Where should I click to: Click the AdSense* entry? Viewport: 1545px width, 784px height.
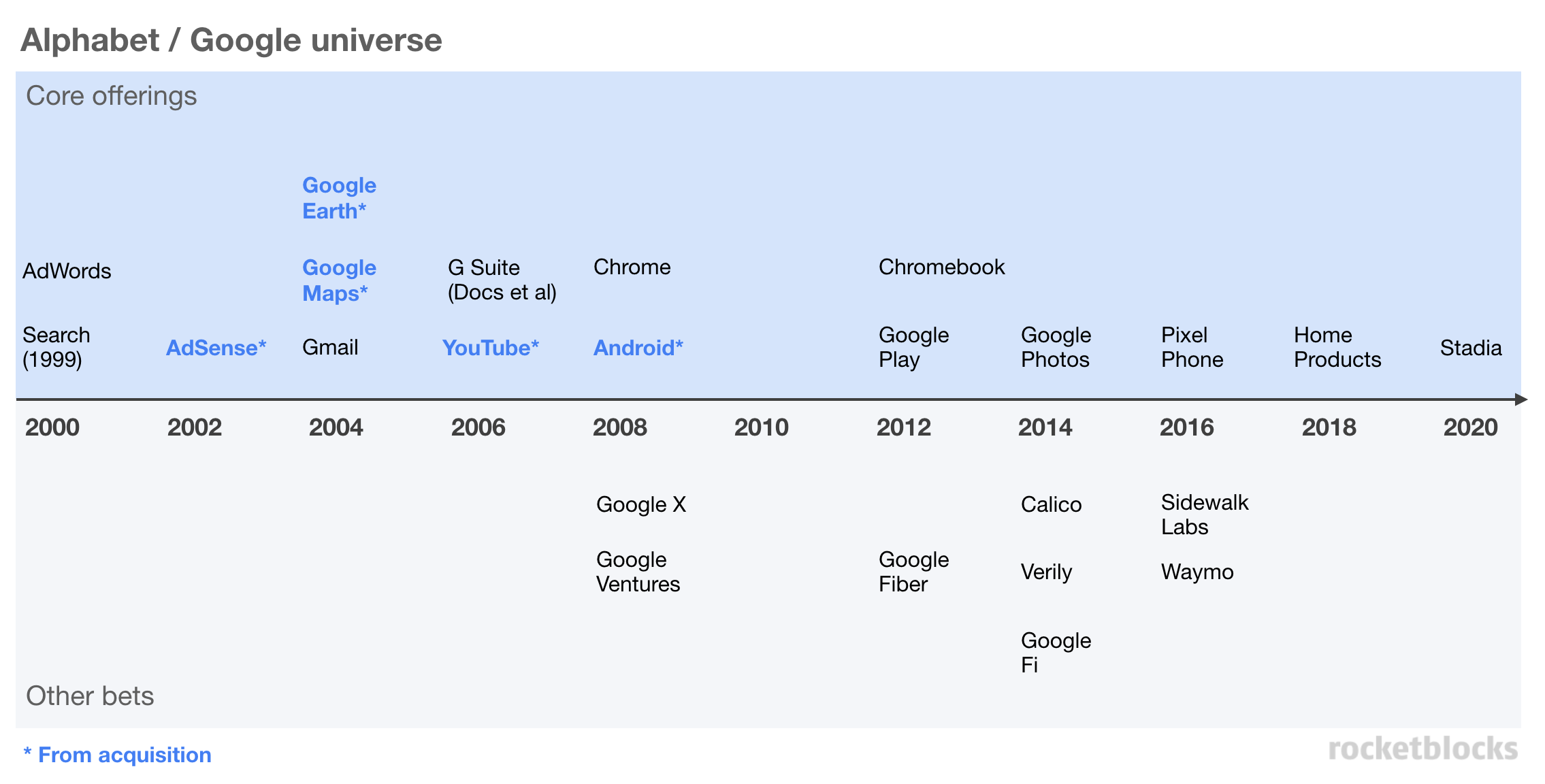pyautogui.click(x=216, y=348)
